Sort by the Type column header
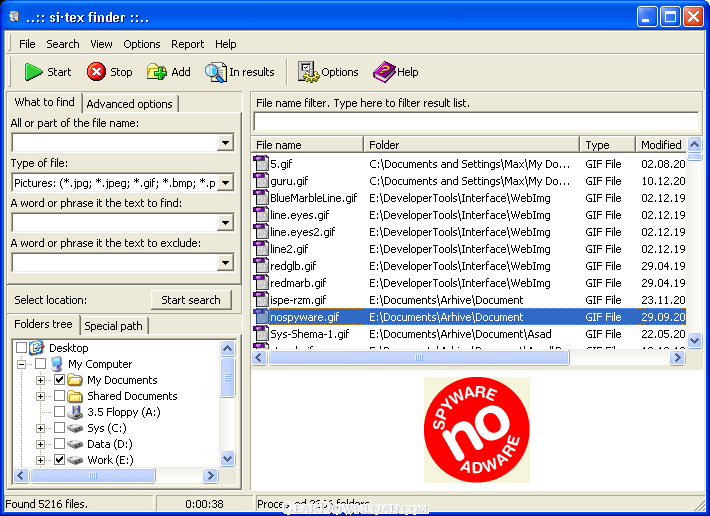Image resolution: width=710 pixels, height=516 pixels. point(608,145)
